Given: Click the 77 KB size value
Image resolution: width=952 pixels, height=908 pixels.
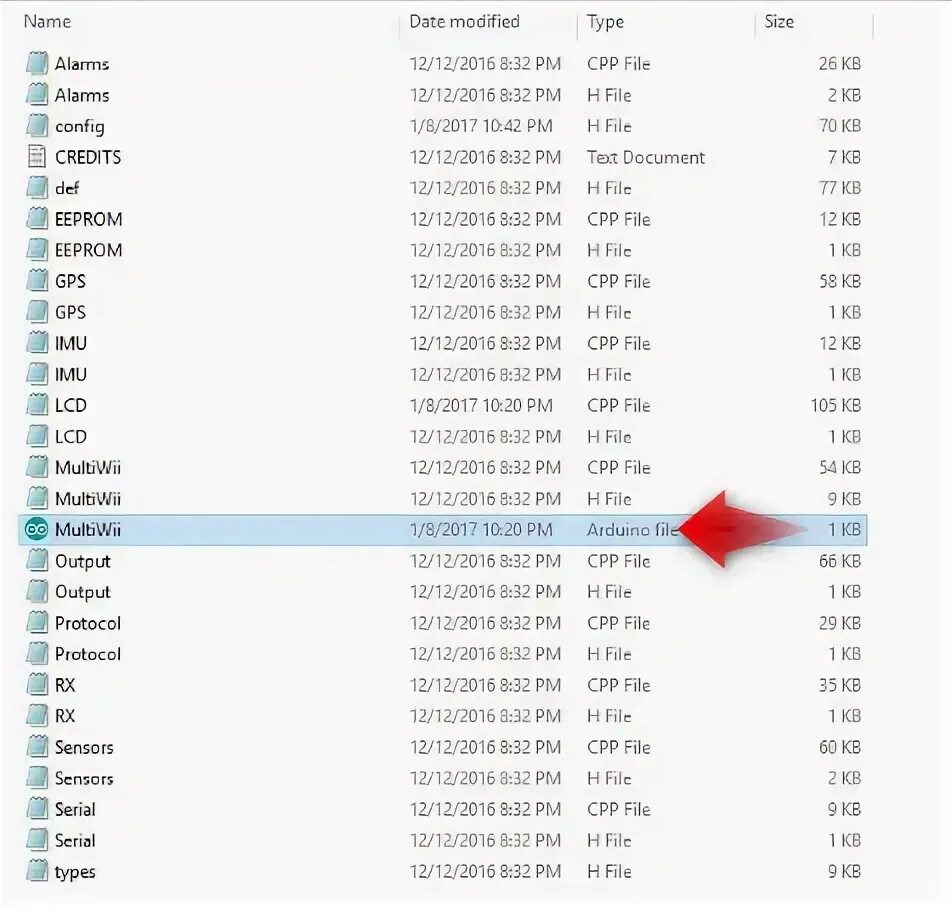Looking at the screenshot, I should pos(840,188).
